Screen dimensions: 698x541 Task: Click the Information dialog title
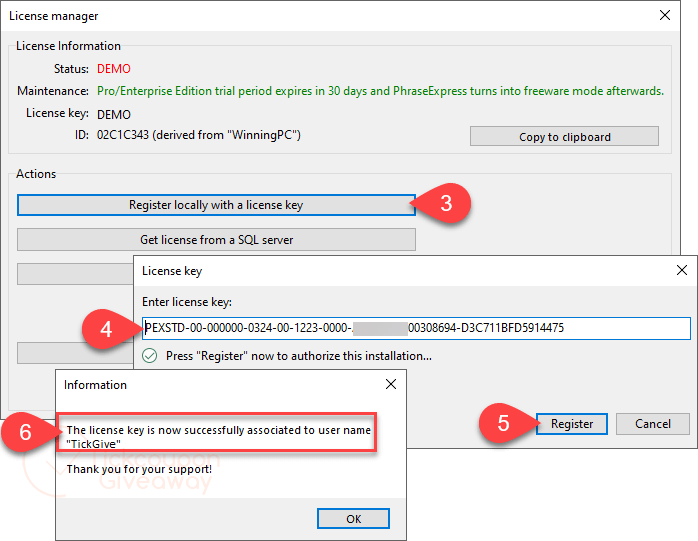(95, 385)
